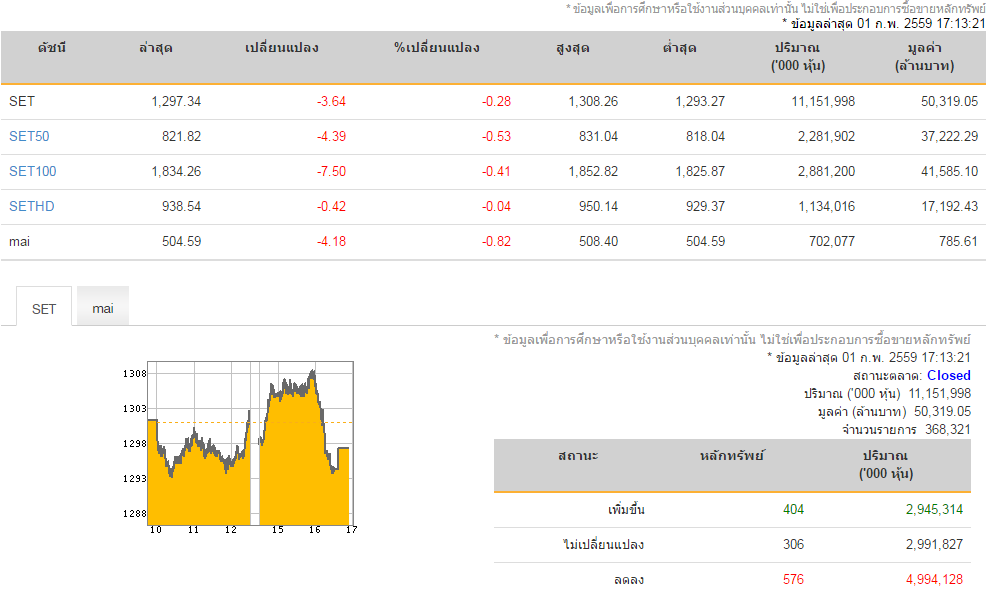Click transaction count 368,321

(x=947, y=429)
